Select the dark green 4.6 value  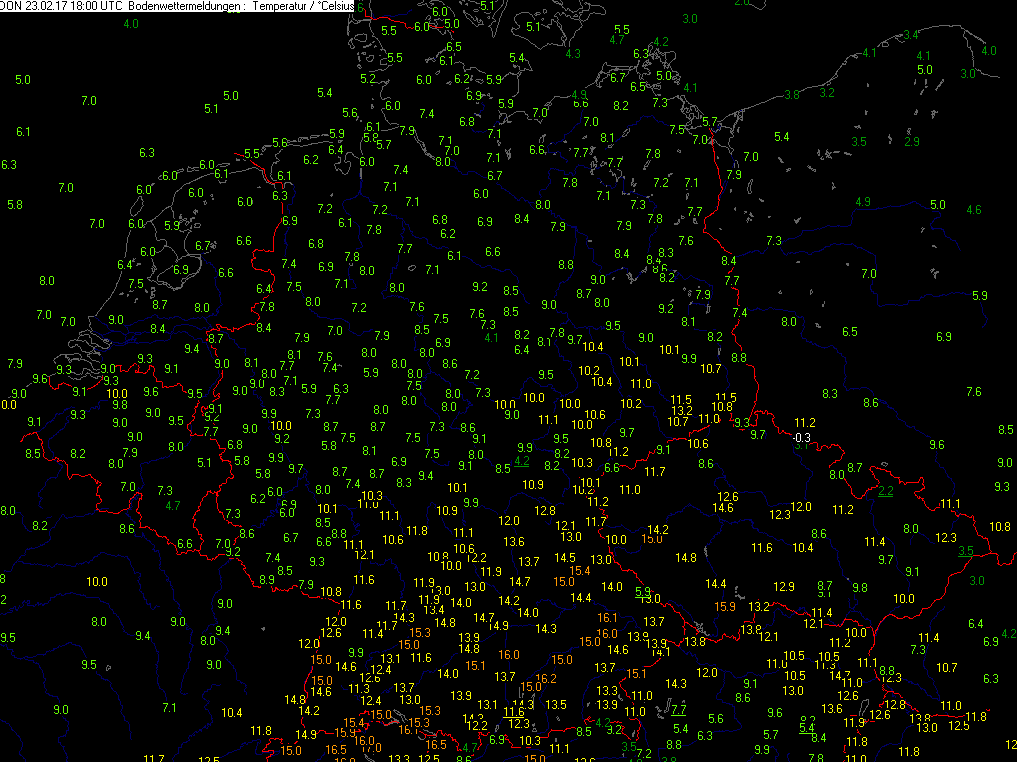point(973,209)
